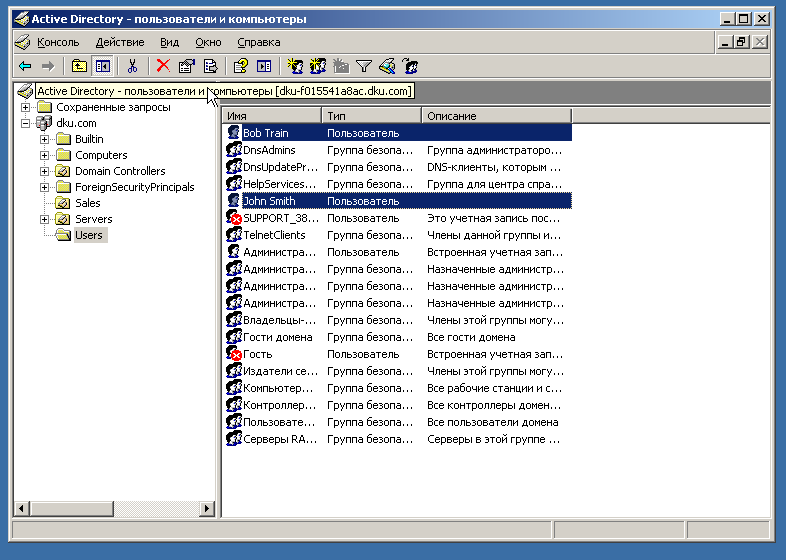Expand the Servers organizational unit
786x560 pixels.
pyautogui.click(x=44, y=220)
